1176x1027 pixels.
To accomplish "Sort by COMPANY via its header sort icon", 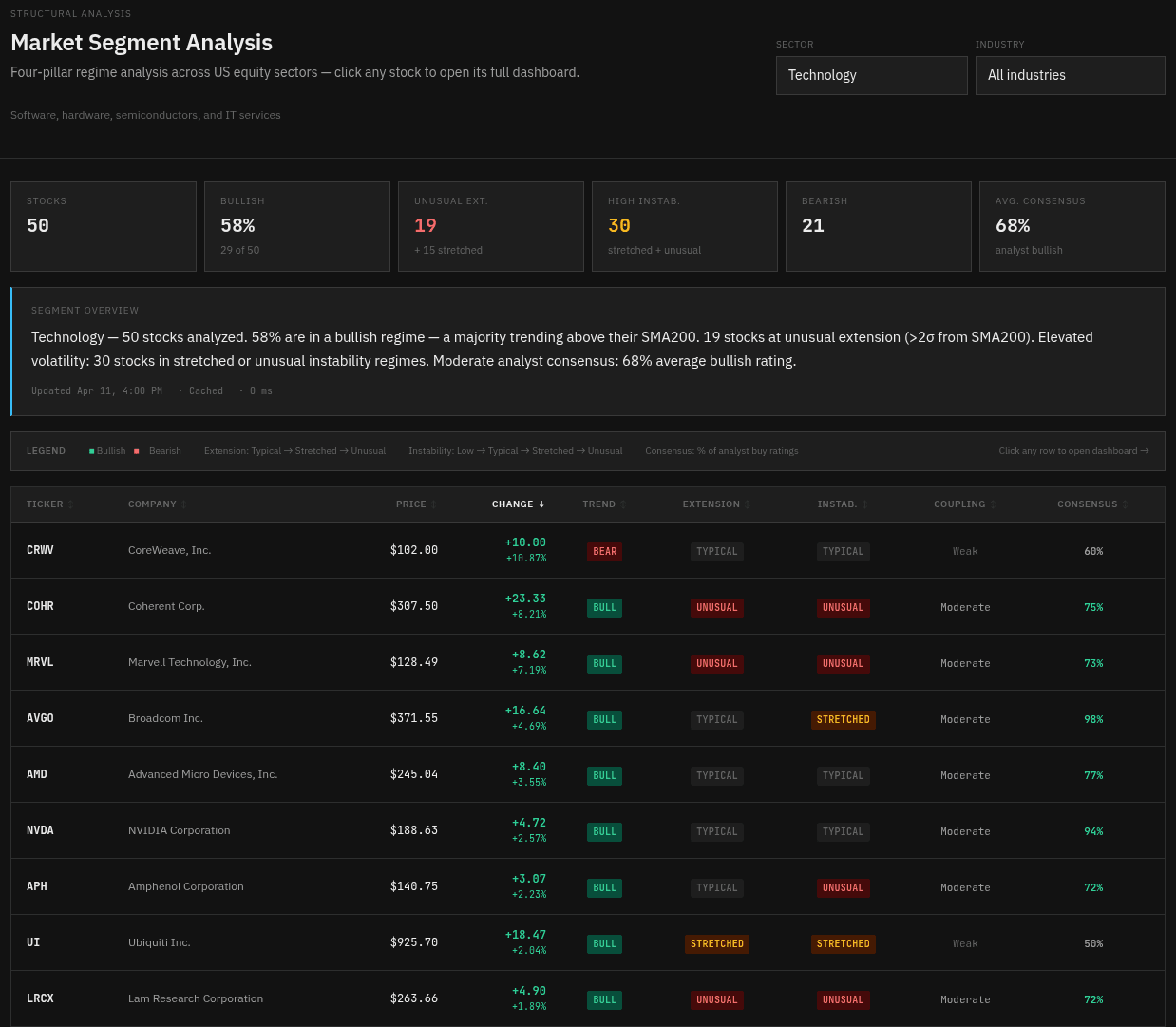I will (183, 504).
